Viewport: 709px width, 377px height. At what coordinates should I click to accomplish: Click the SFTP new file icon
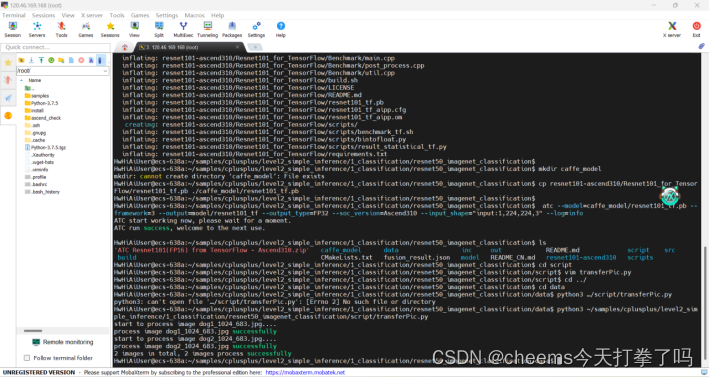coord(71,60)
